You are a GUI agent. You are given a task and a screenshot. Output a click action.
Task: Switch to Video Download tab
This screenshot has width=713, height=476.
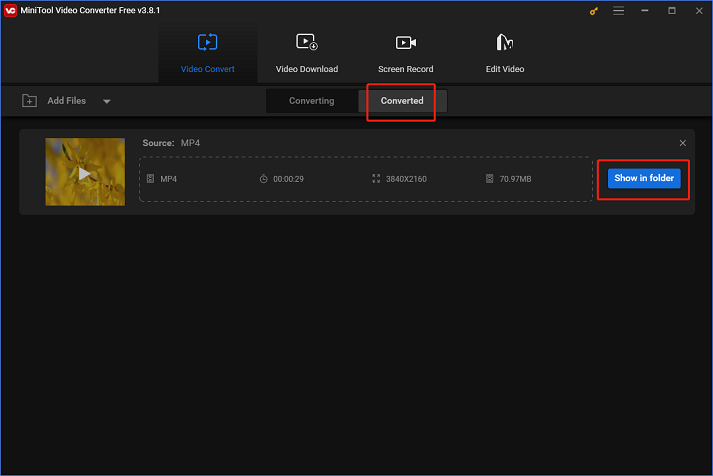(307, 53)
